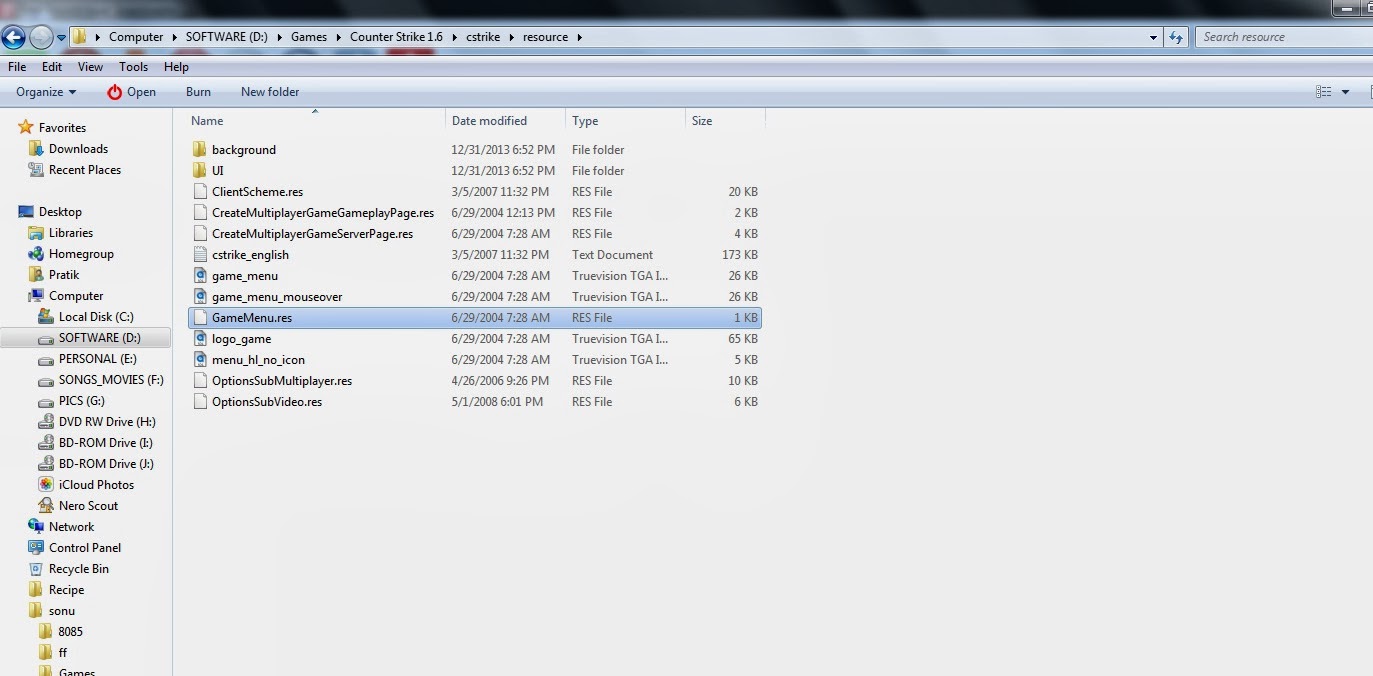Open iCloud Photos in navigation pane
This screenshot has width=1373, height=676.
coord(96,485)
